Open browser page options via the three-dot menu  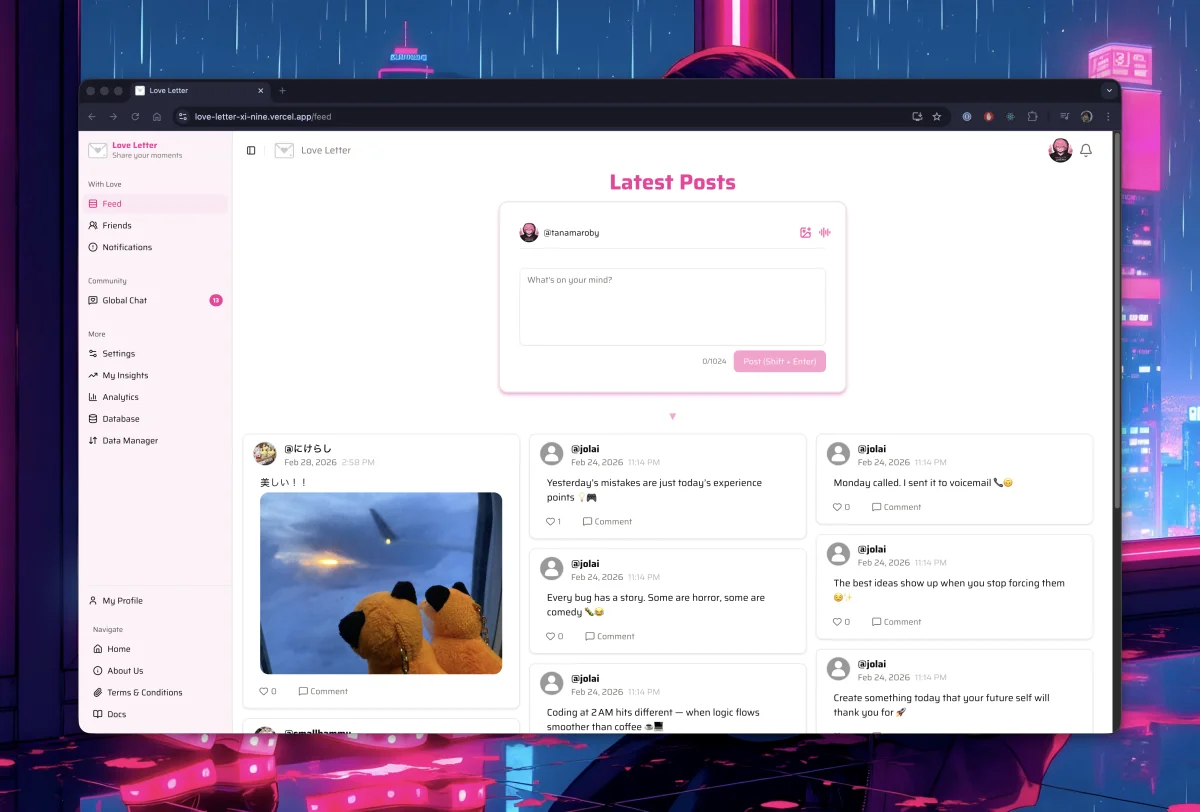(x=1107, y=116)
